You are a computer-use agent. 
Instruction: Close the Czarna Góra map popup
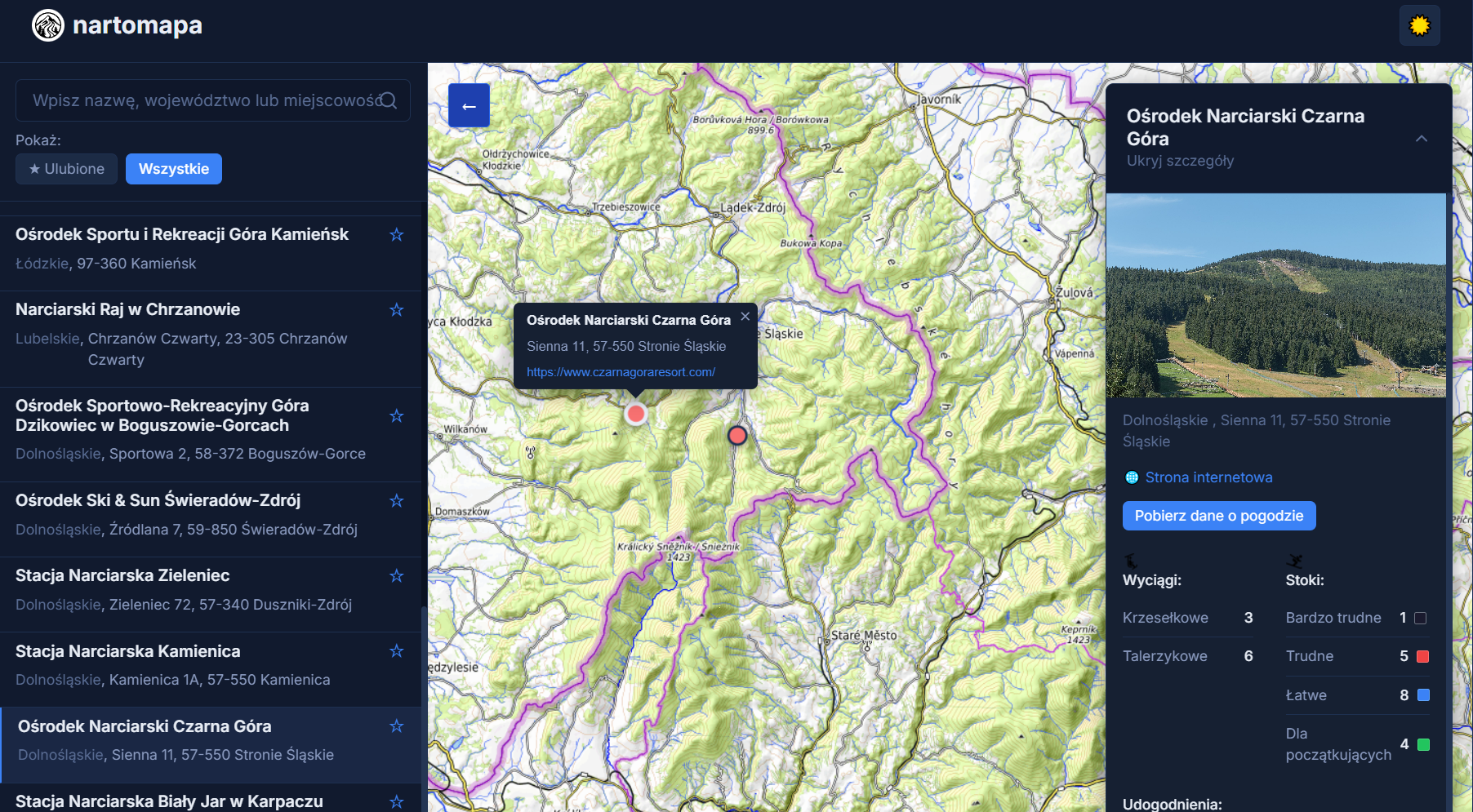click(745, 317)
